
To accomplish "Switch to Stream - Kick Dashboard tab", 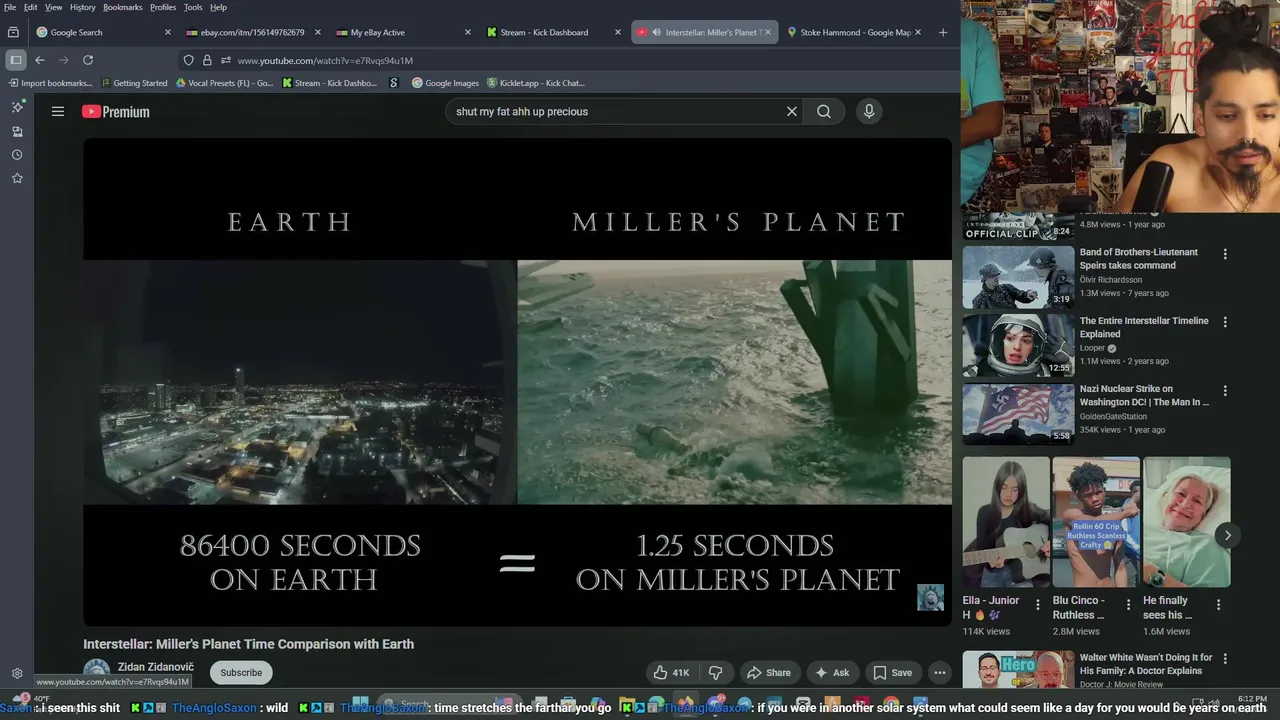I will (555, 32).
